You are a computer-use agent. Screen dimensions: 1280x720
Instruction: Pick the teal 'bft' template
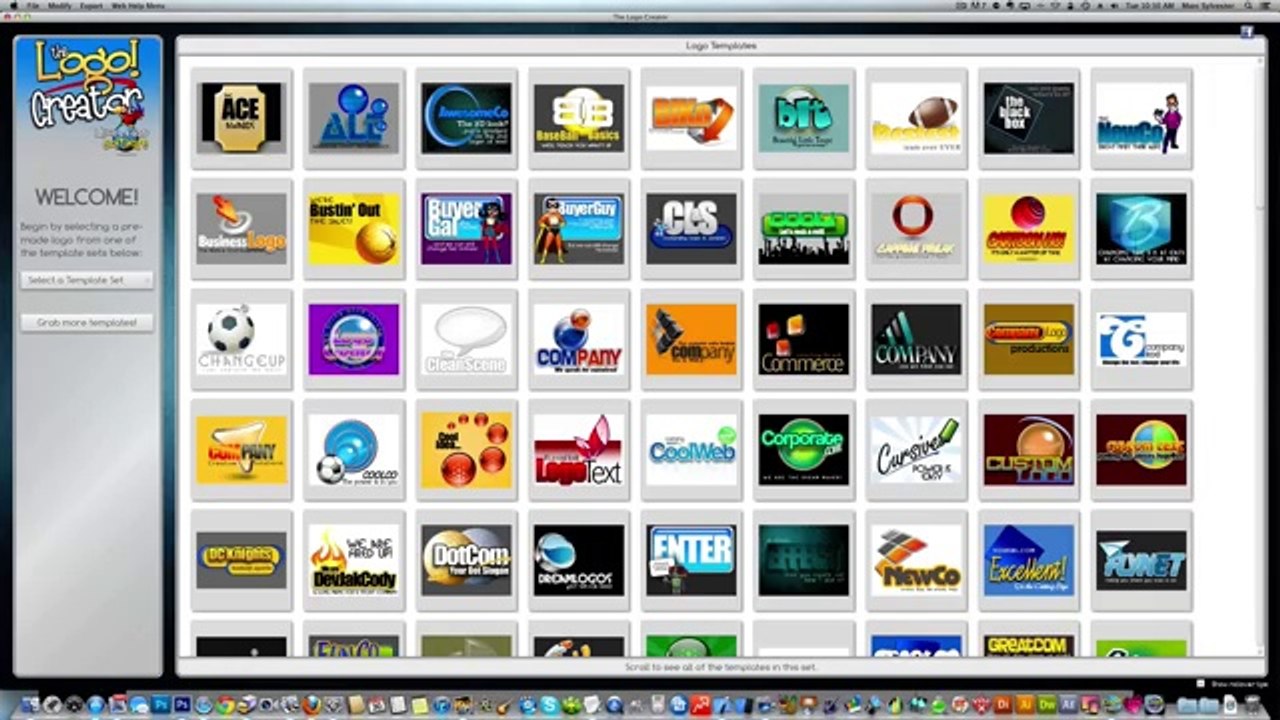pyautogui.click(x=803, y=118)
